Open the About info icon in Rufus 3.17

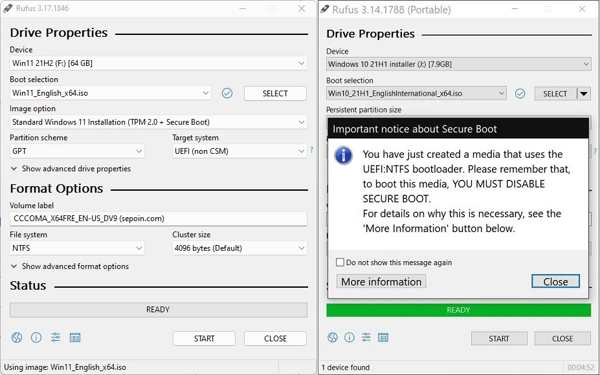tap(36, 338)
